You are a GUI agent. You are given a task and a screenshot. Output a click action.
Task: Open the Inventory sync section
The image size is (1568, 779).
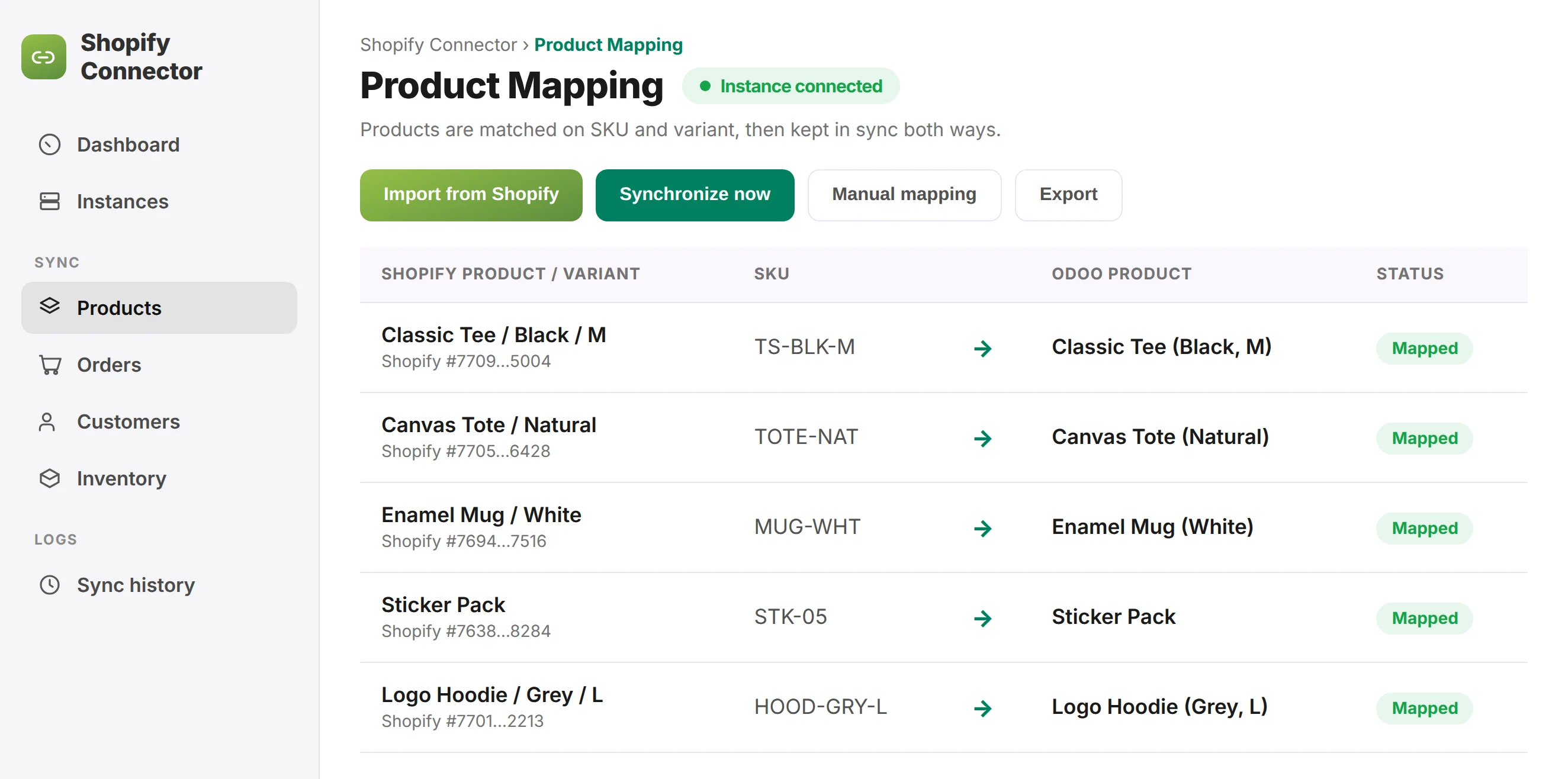[159, 478]
